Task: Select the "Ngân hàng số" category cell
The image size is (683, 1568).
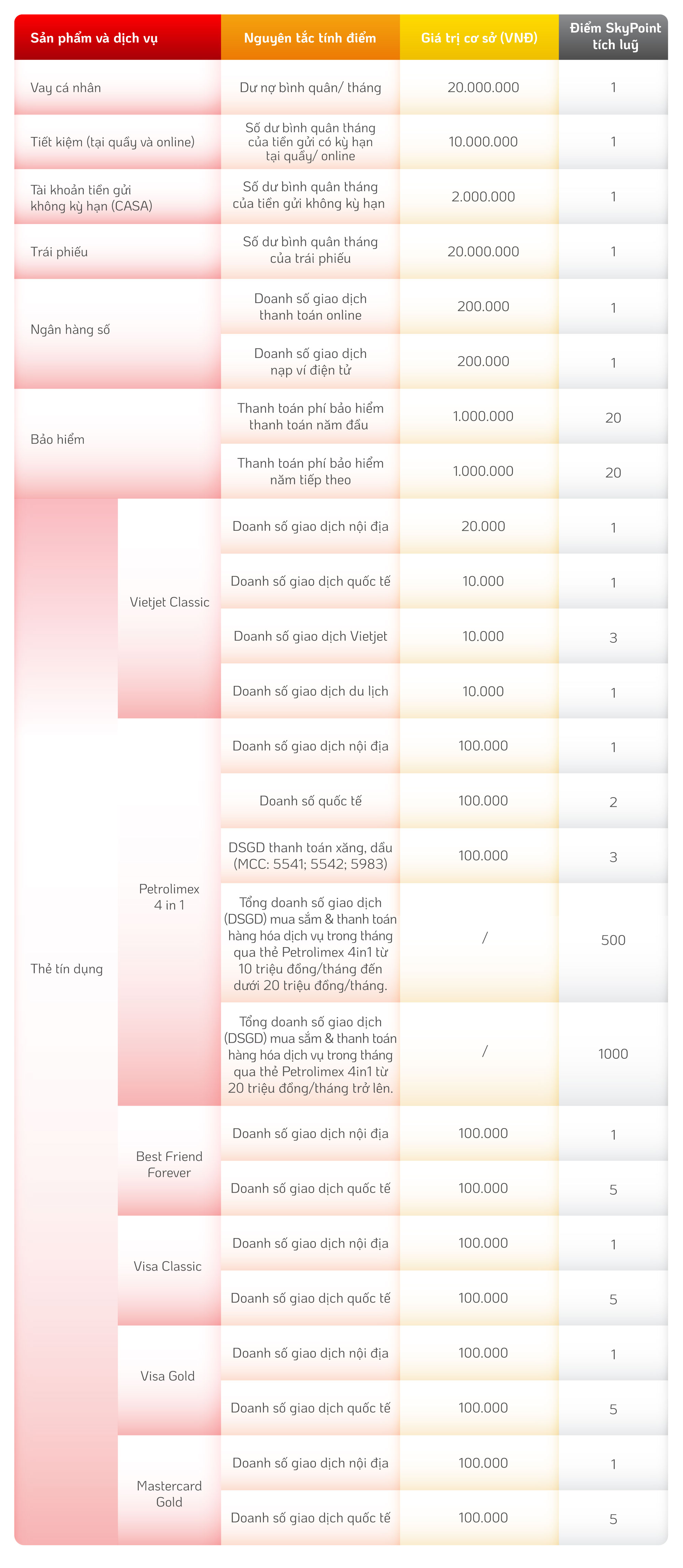Action: click(70, 329)
